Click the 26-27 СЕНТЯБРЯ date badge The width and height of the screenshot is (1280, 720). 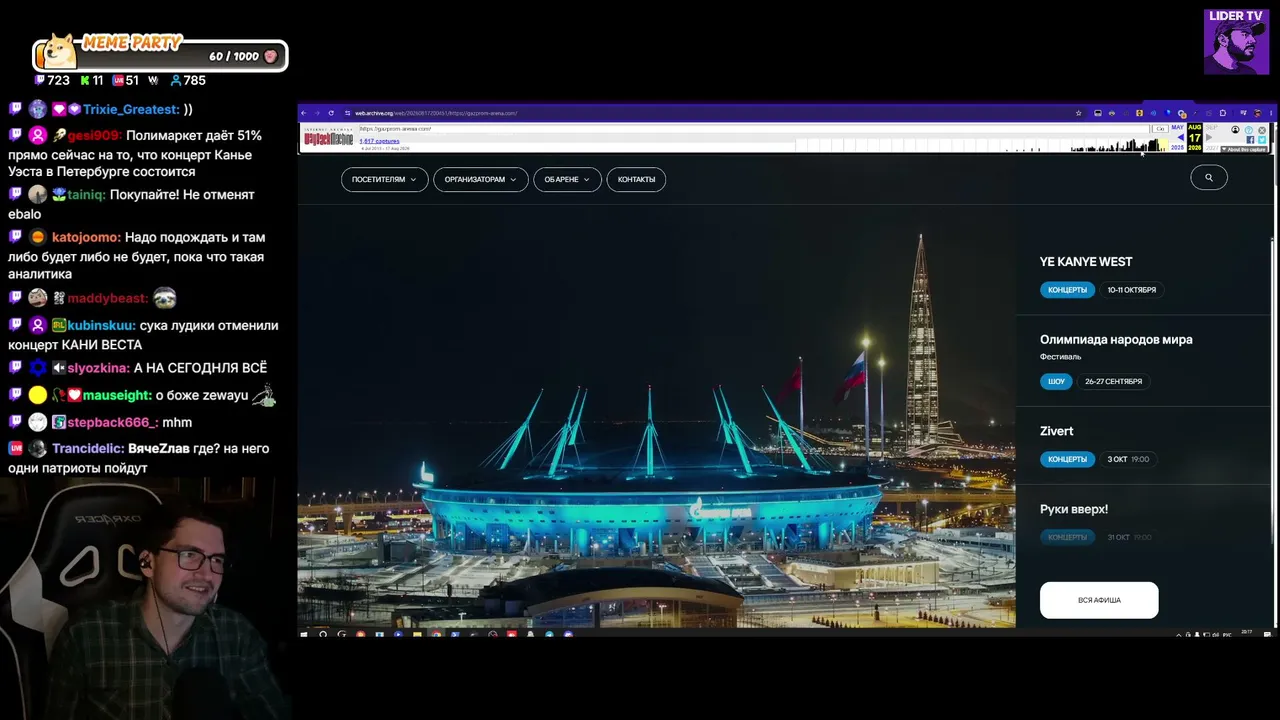click(x=1113, y=381)
